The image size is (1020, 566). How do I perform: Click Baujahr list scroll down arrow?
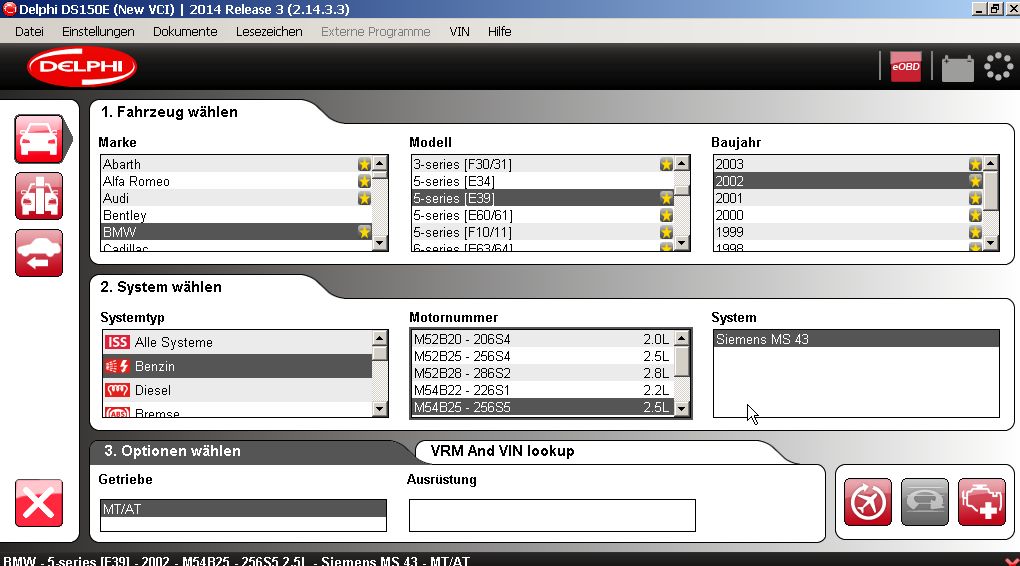[991, 243]
